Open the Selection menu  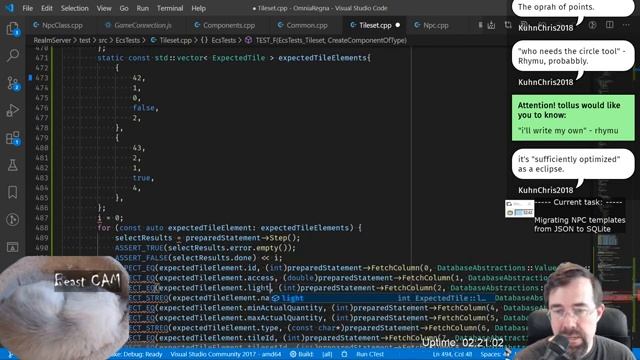pos(74,8)
